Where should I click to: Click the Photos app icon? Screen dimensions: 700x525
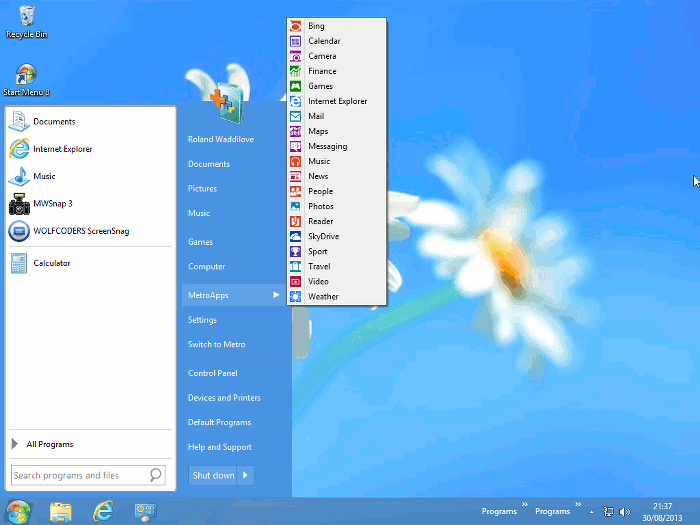[x=295, y=206]
